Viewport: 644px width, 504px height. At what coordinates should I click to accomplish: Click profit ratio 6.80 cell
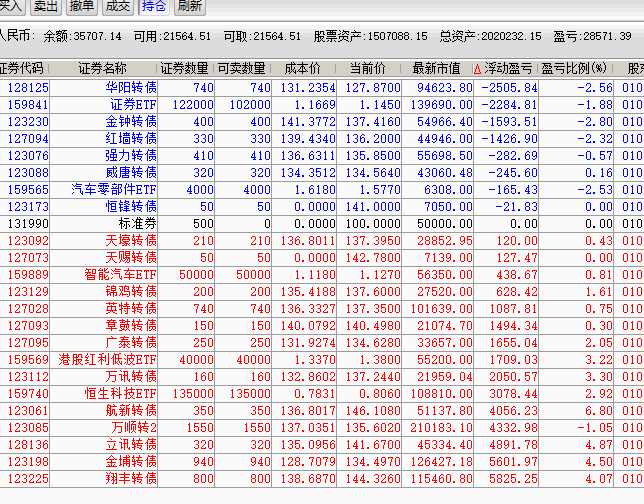pos(599,411)
